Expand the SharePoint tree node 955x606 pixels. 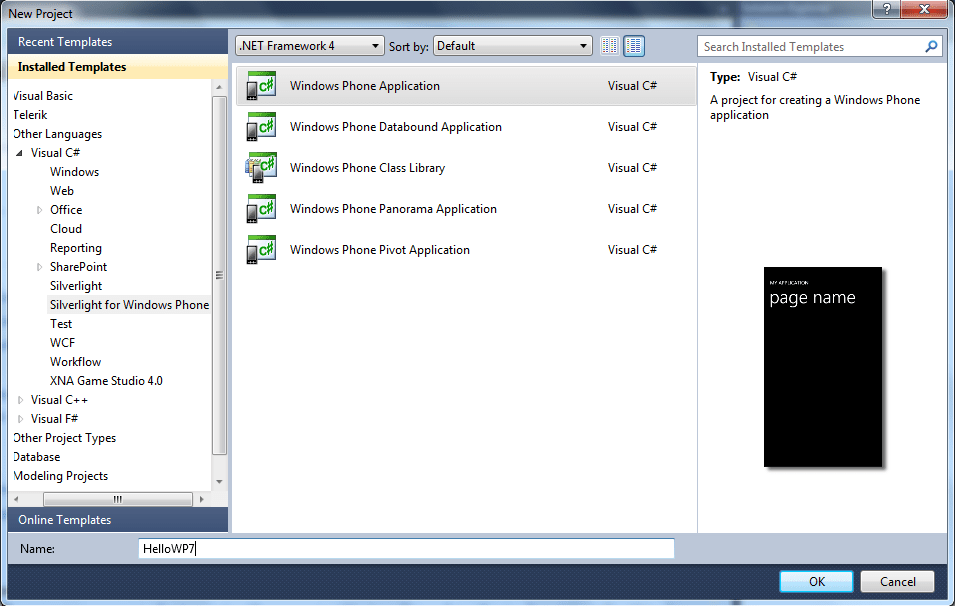coord(39,267)
